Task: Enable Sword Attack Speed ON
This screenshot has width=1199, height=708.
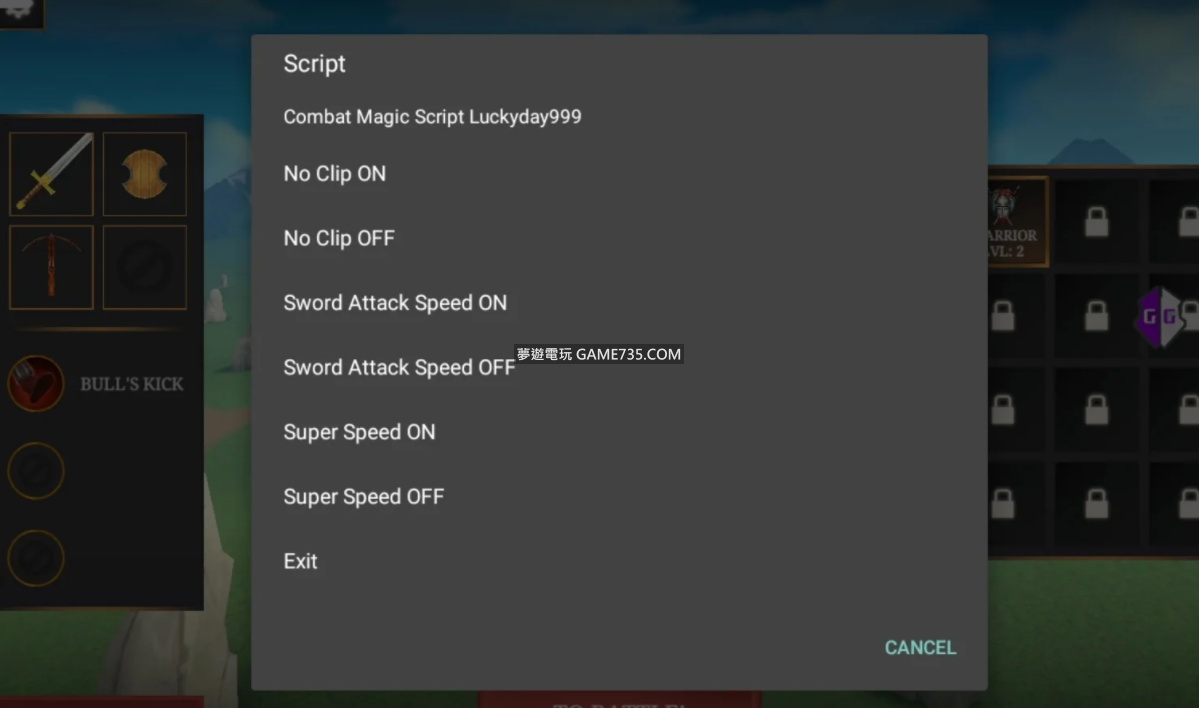Action: [x=619, y=303]
